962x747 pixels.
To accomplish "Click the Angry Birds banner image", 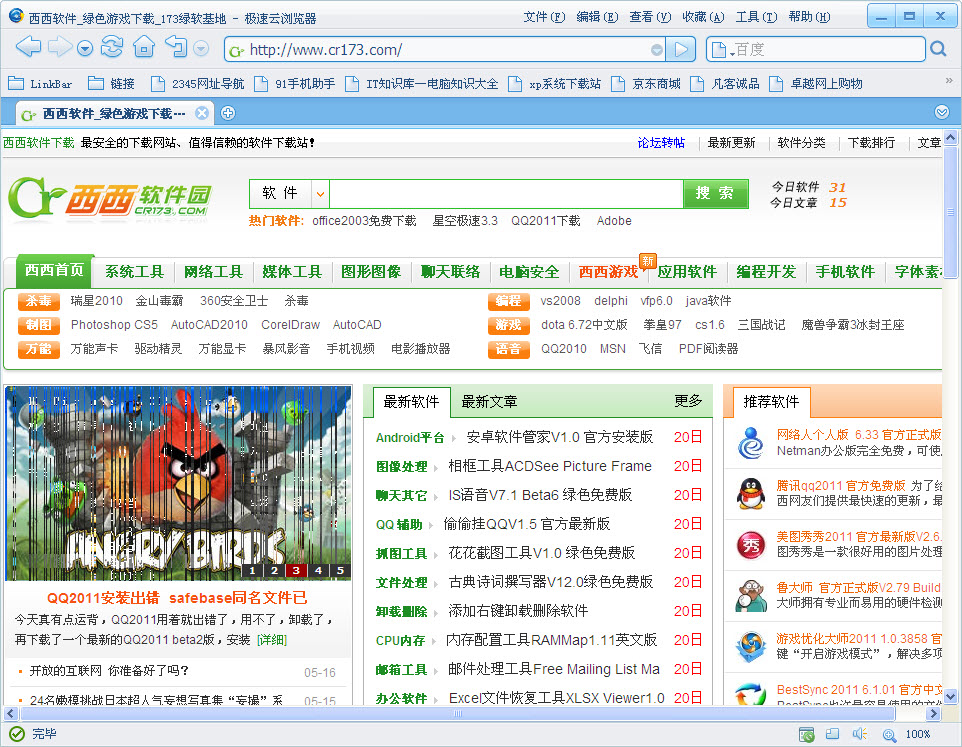I will click(178, 483).
